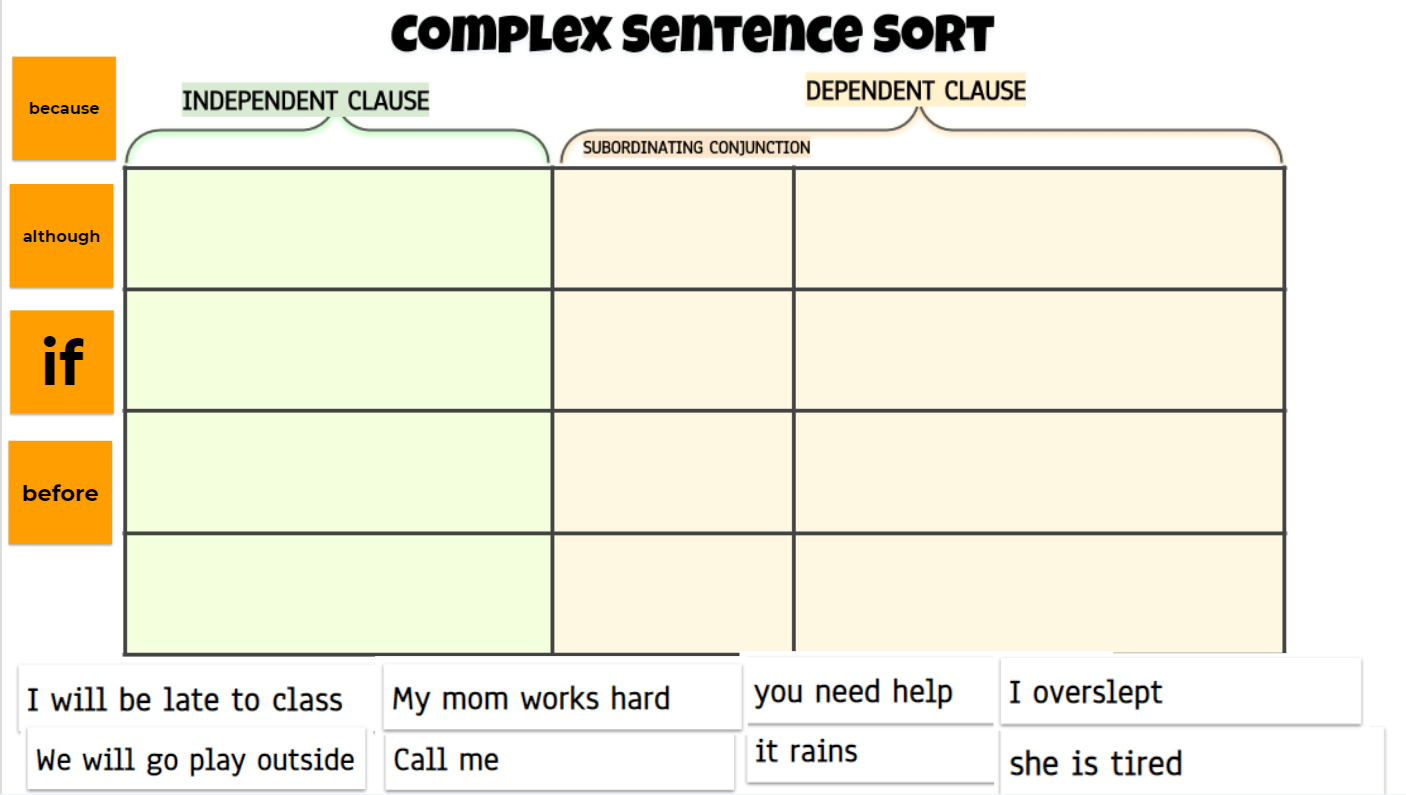Click the 'SUBORDINATING CONJUNCTION' column label
This screenshot has width=1406, height=795.
[x=697, y=148]
